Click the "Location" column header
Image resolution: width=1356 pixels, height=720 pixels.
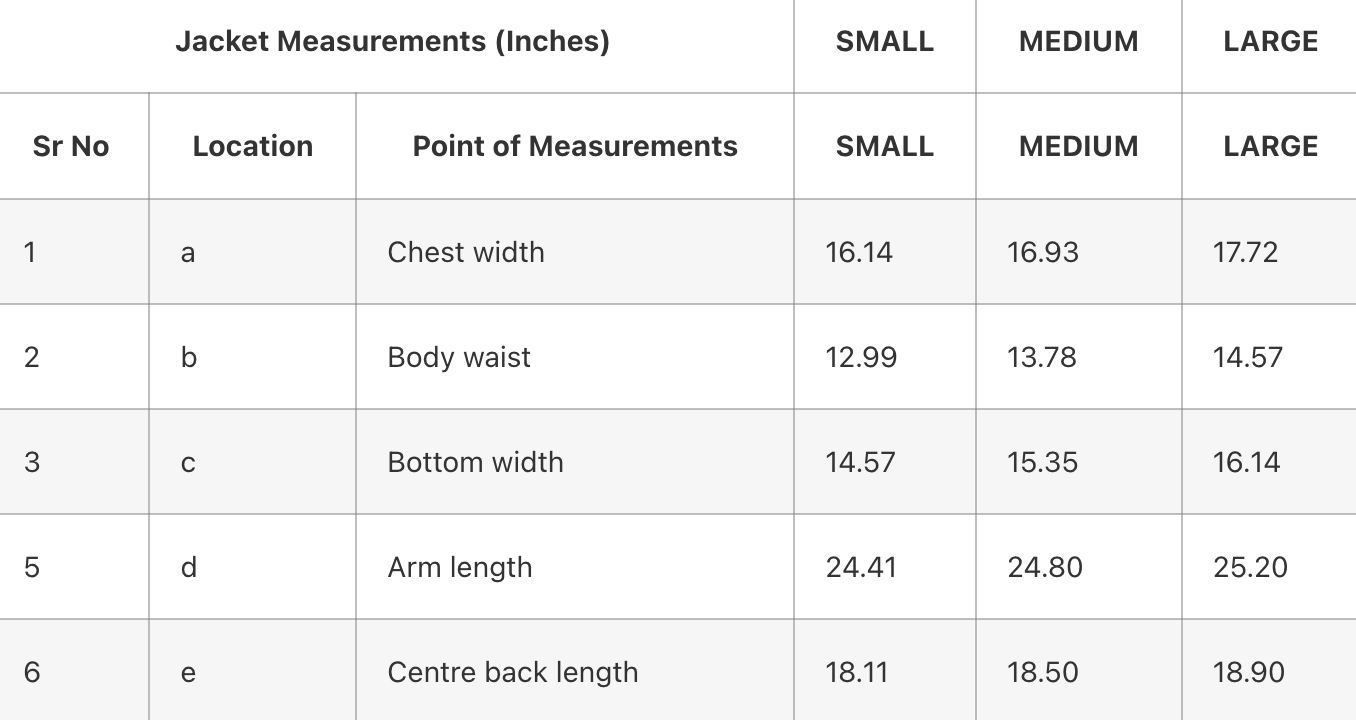coord(252,147)
